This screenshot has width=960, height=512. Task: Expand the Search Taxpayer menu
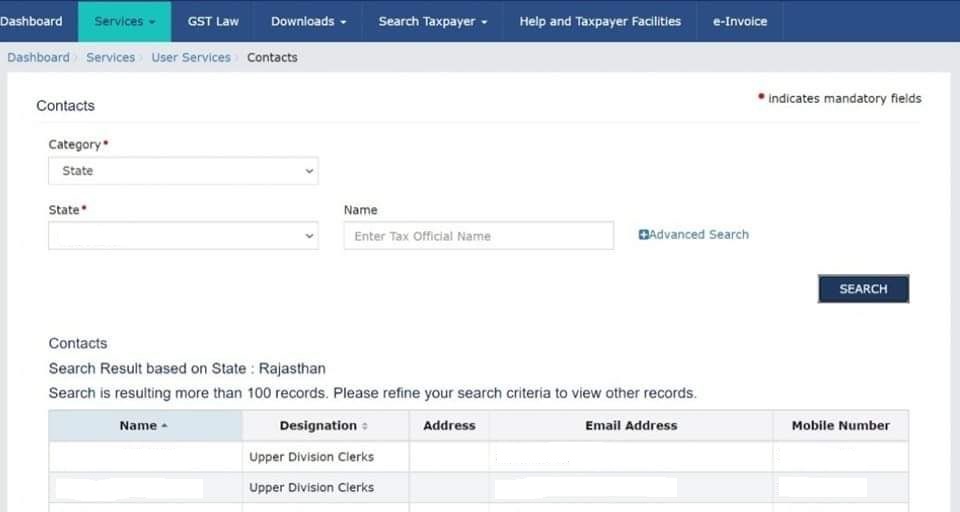[x=433, y=21]
